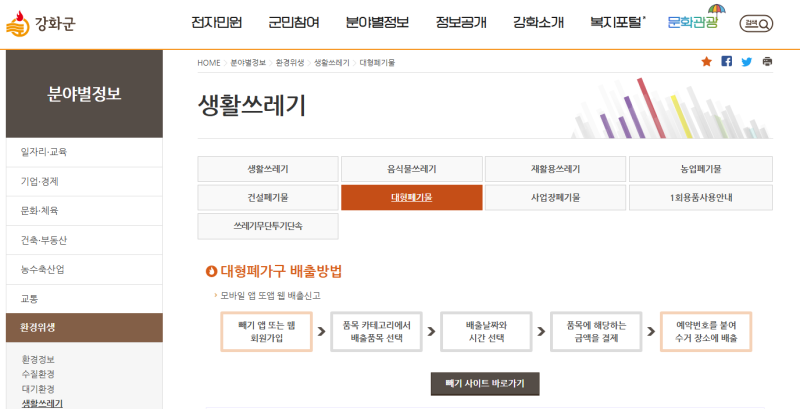
Task: Open 건축·부동산 sidebar item
Action: point(84,240)
